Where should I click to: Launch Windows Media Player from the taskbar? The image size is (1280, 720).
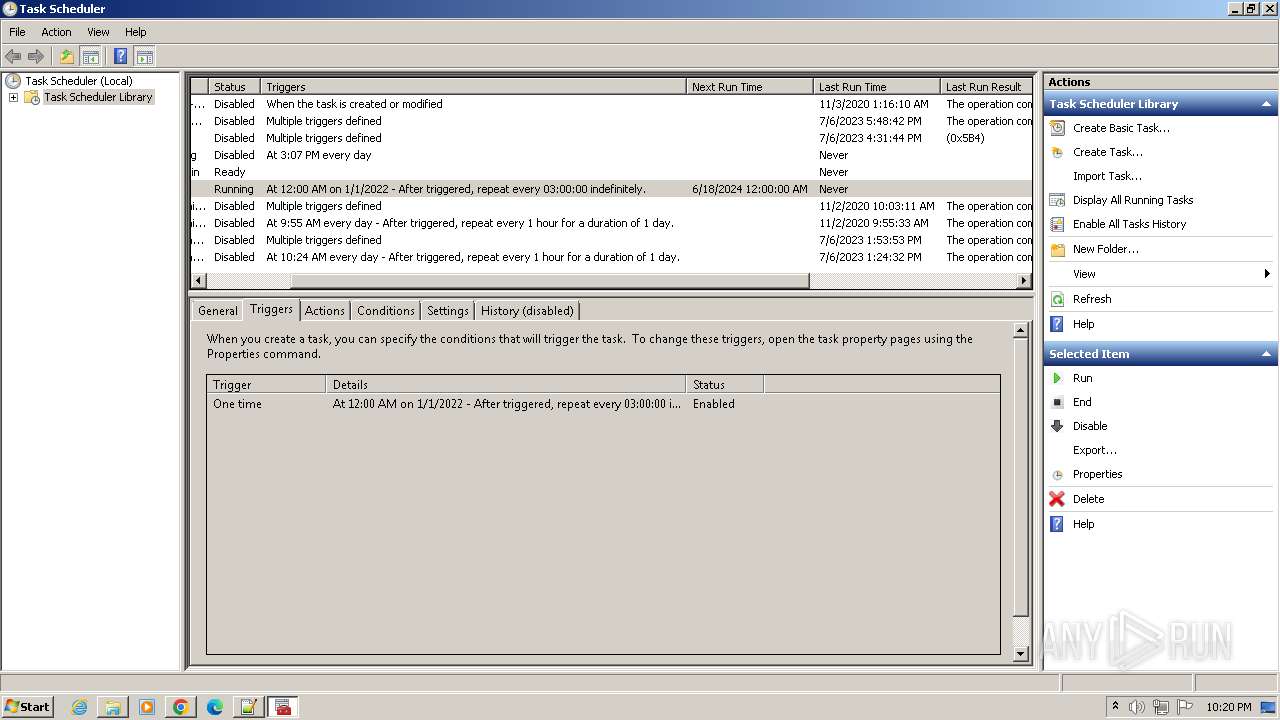point(147,707)
